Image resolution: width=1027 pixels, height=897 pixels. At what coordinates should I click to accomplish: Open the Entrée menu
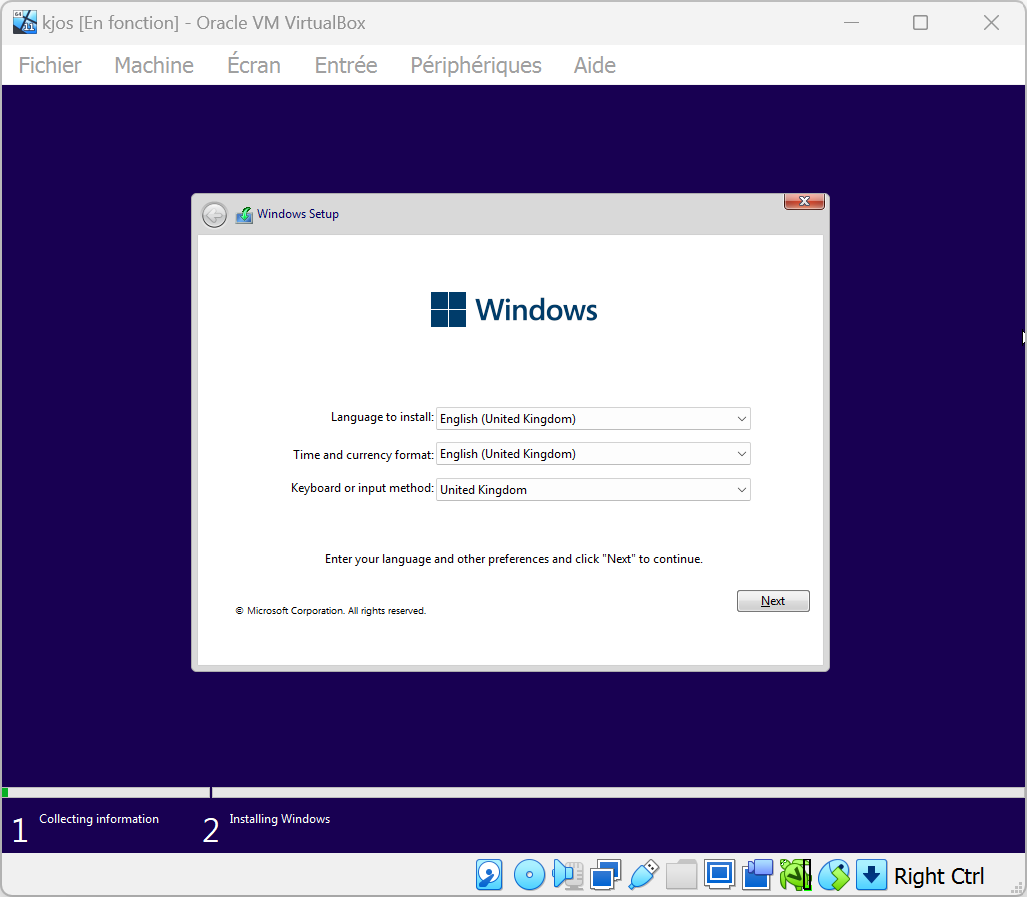coord(346,65)
